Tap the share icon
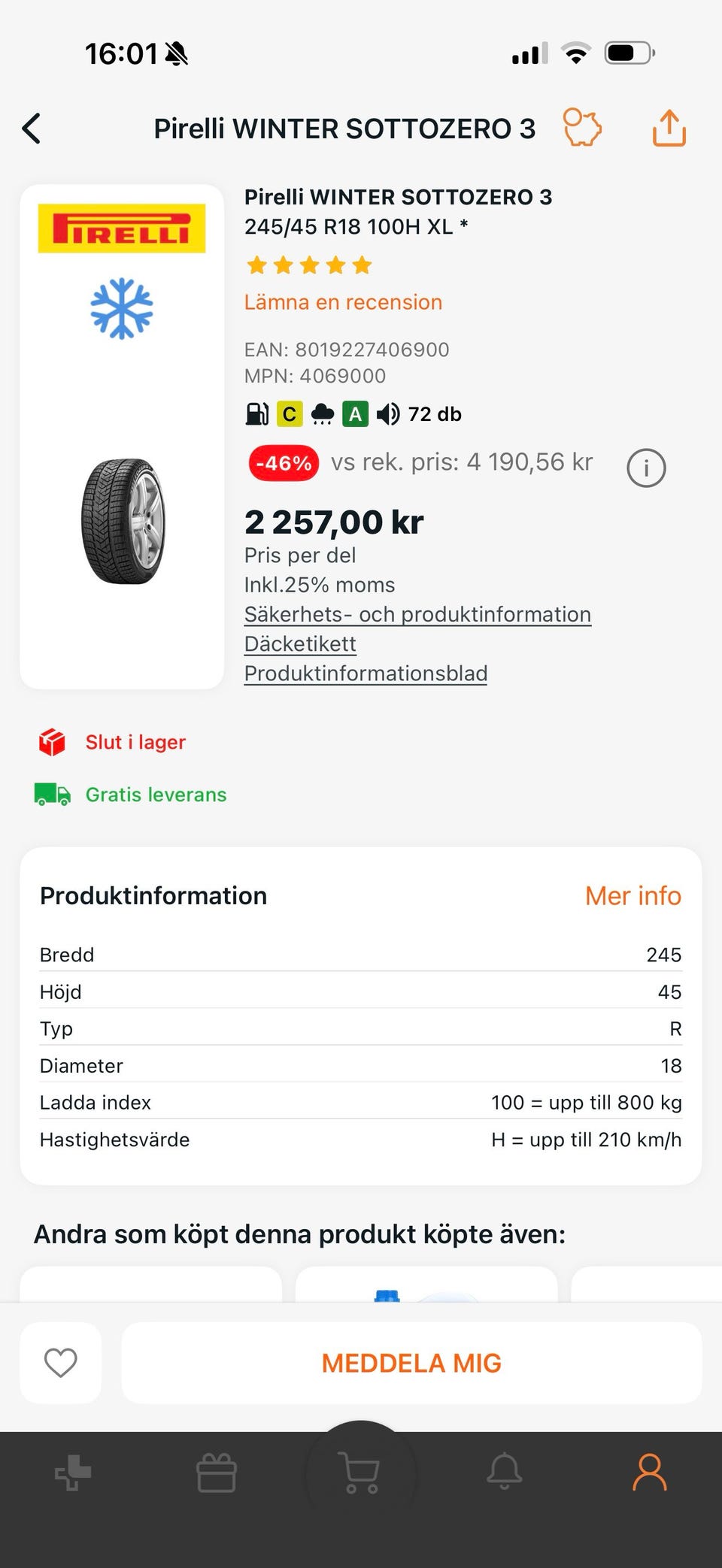This screenshot has width=722, height=1568. [669, 128]
